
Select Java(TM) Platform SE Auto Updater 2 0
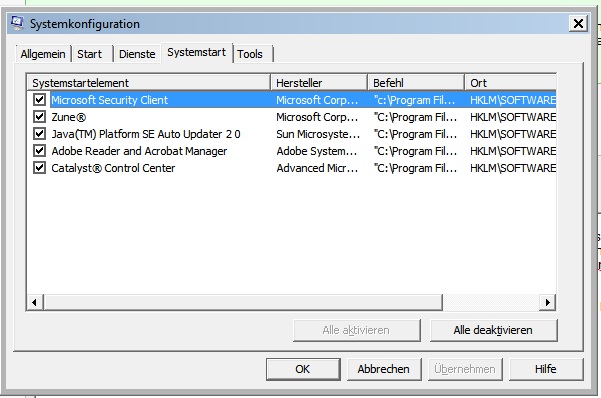tap(146, 134)
